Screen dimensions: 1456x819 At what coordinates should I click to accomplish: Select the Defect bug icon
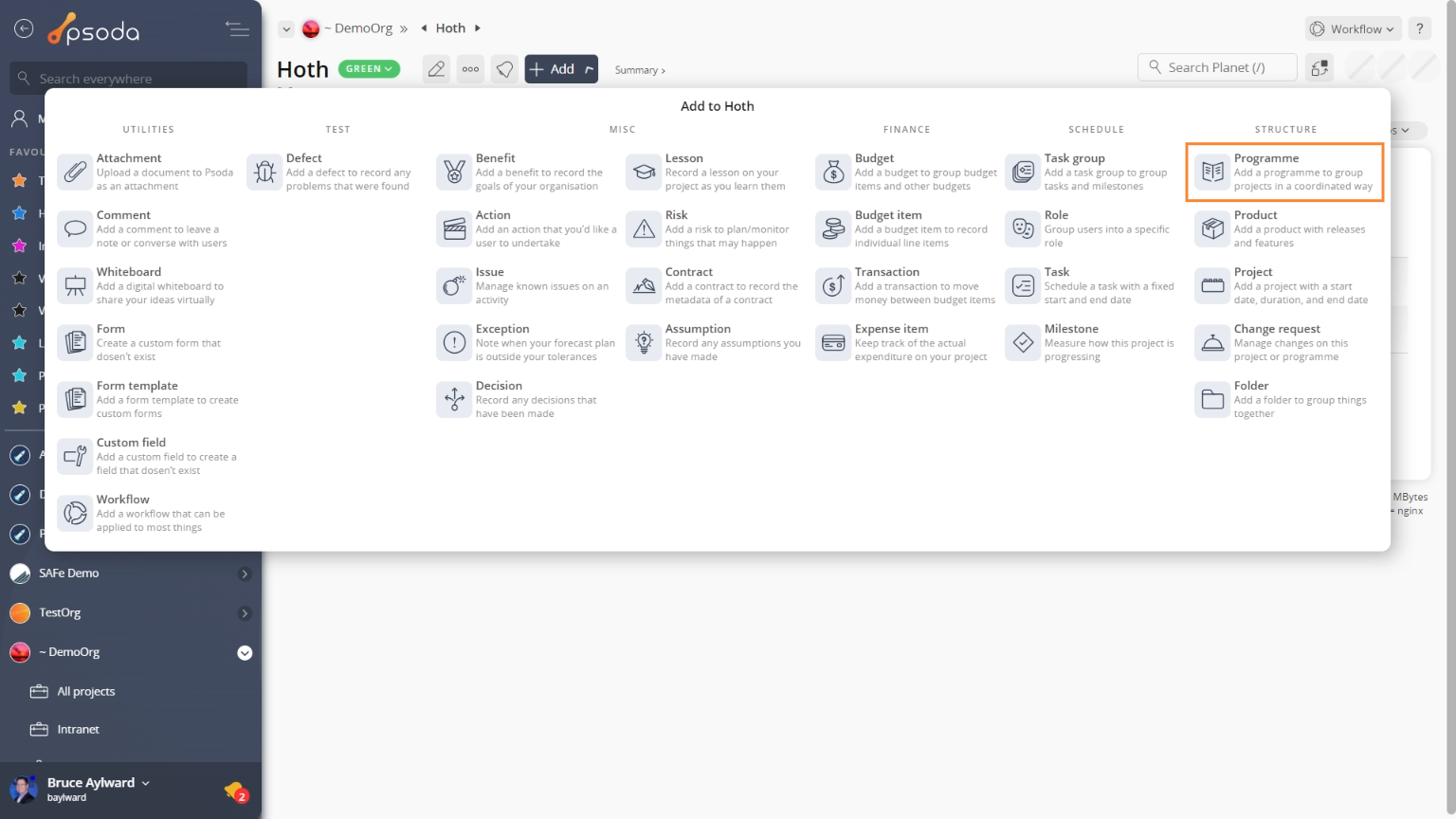tap(265, 173)
